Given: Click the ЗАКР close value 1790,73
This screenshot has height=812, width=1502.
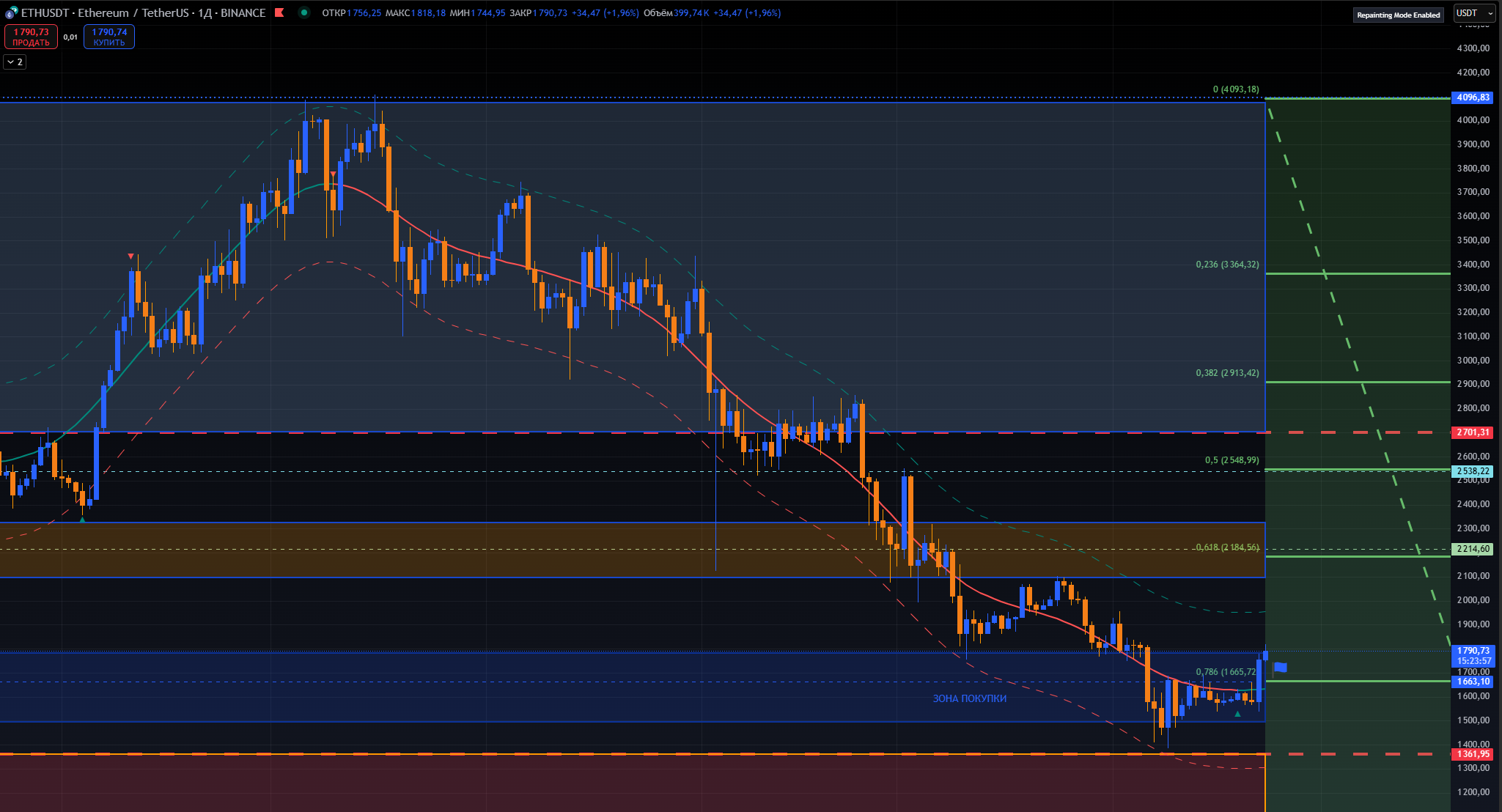Looking at the screenshot, I should tap(550, 13).
